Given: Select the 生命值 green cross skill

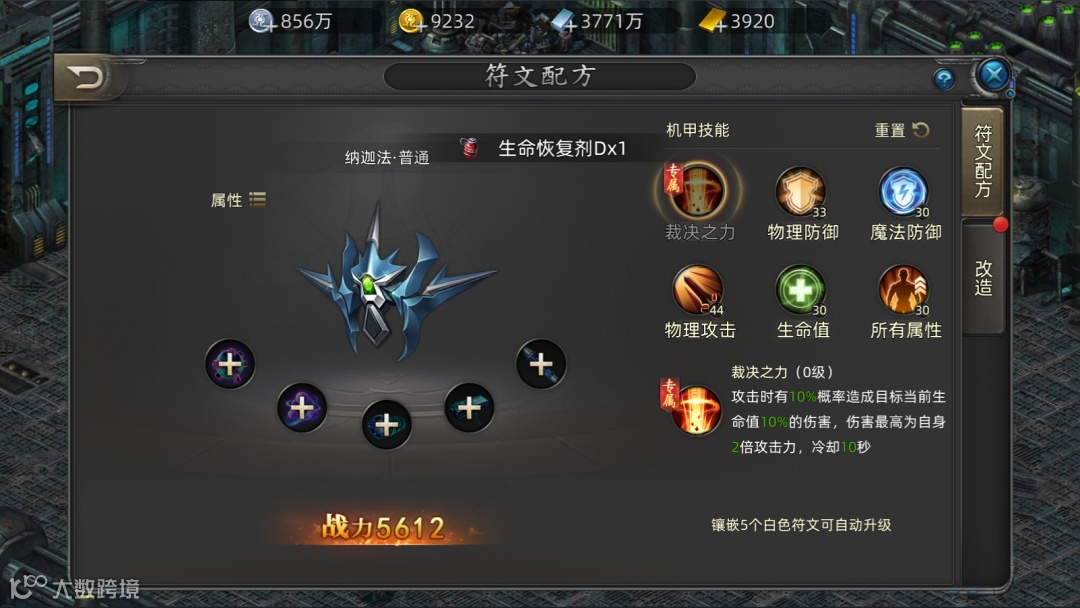Looking at the screenshot, I should 800,290.
